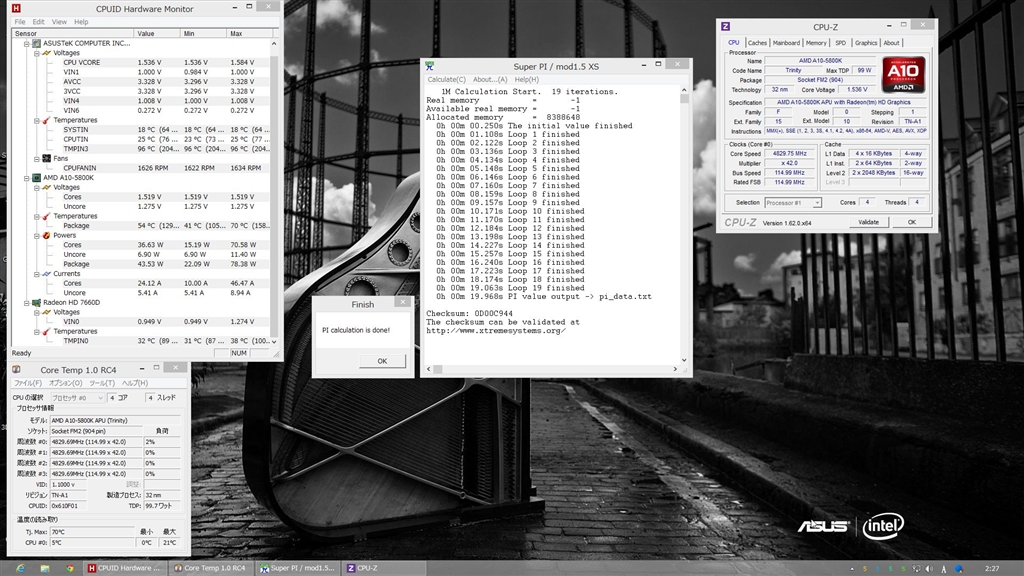The height and width of the screenshot is (576, 1024).
Task: Switch to SPD tab in CPU-Z
Action: 840,42
